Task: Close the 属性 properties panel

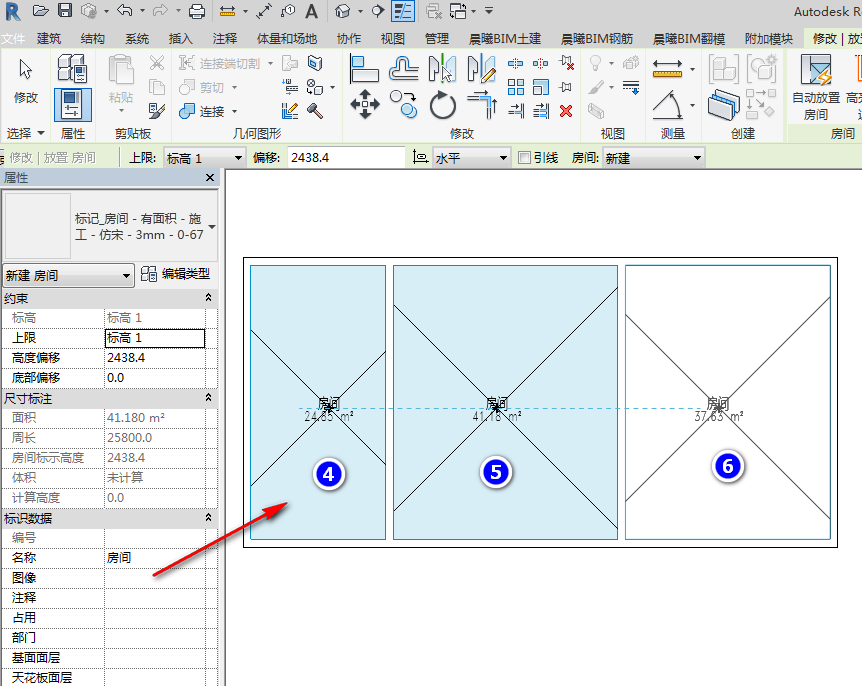Action: [x=209, y=178]
